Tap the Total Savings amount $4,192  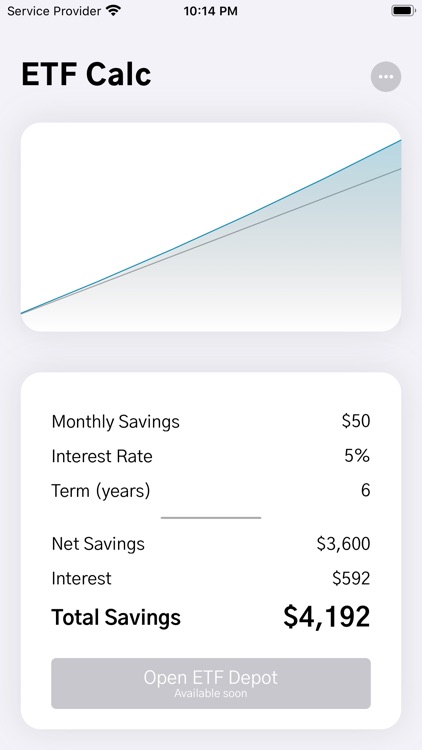coord(327,617)
